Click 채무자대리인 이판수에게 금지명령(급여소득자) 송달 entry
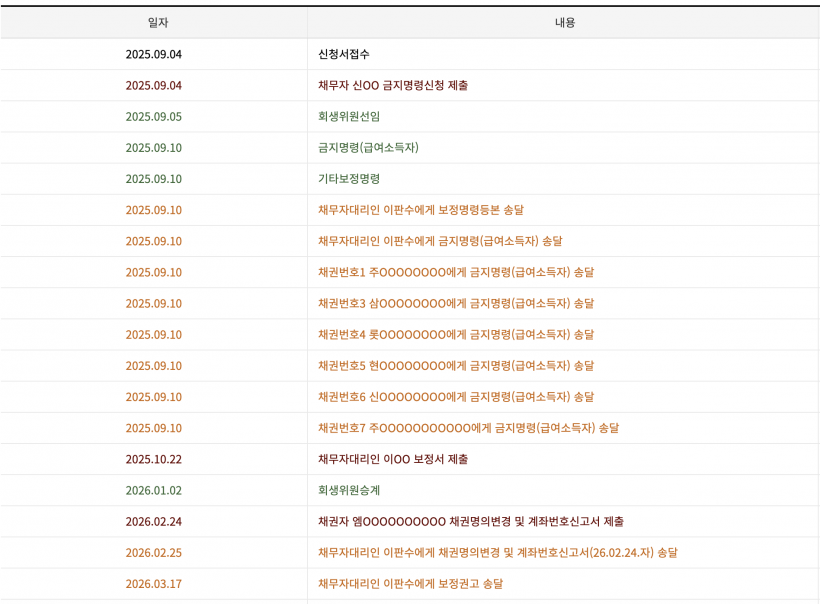 pyautogui.click(x=440, y=241)
